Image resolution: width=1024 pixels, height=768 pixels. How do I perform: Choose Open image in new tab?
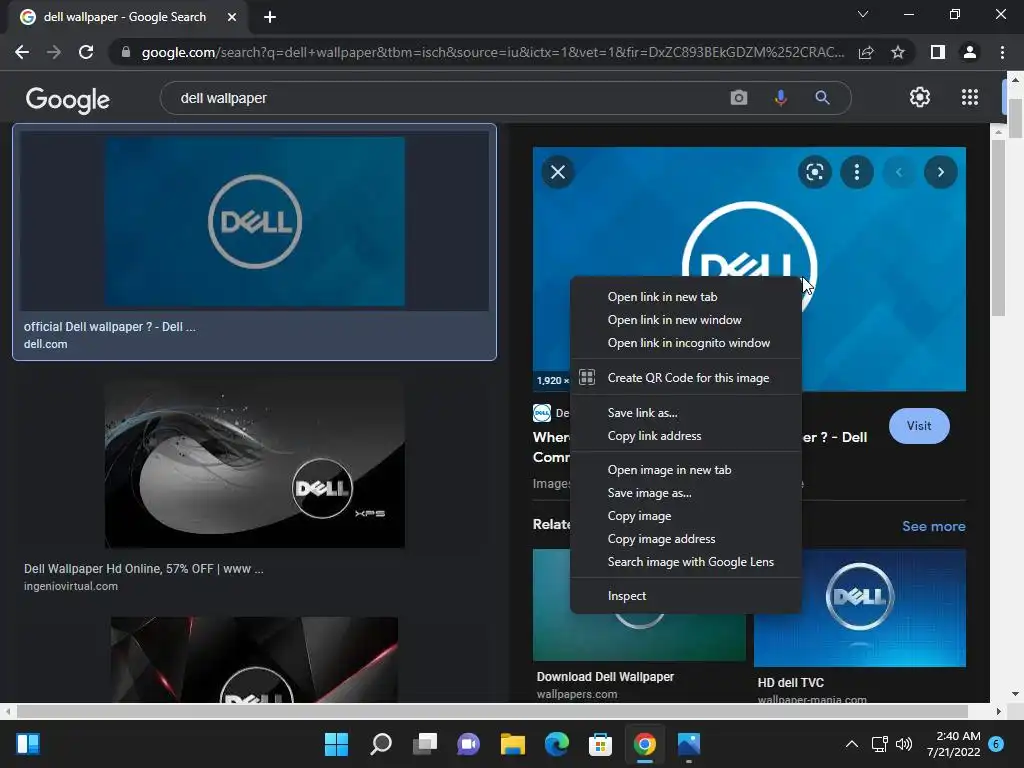686,470
